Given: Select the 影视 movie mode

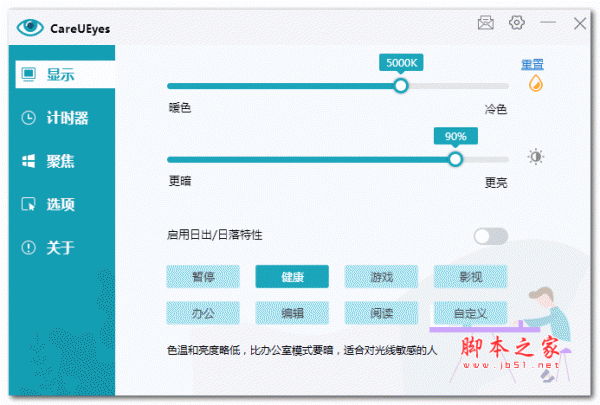Looking at the screenshot, I should pos(470,276).
